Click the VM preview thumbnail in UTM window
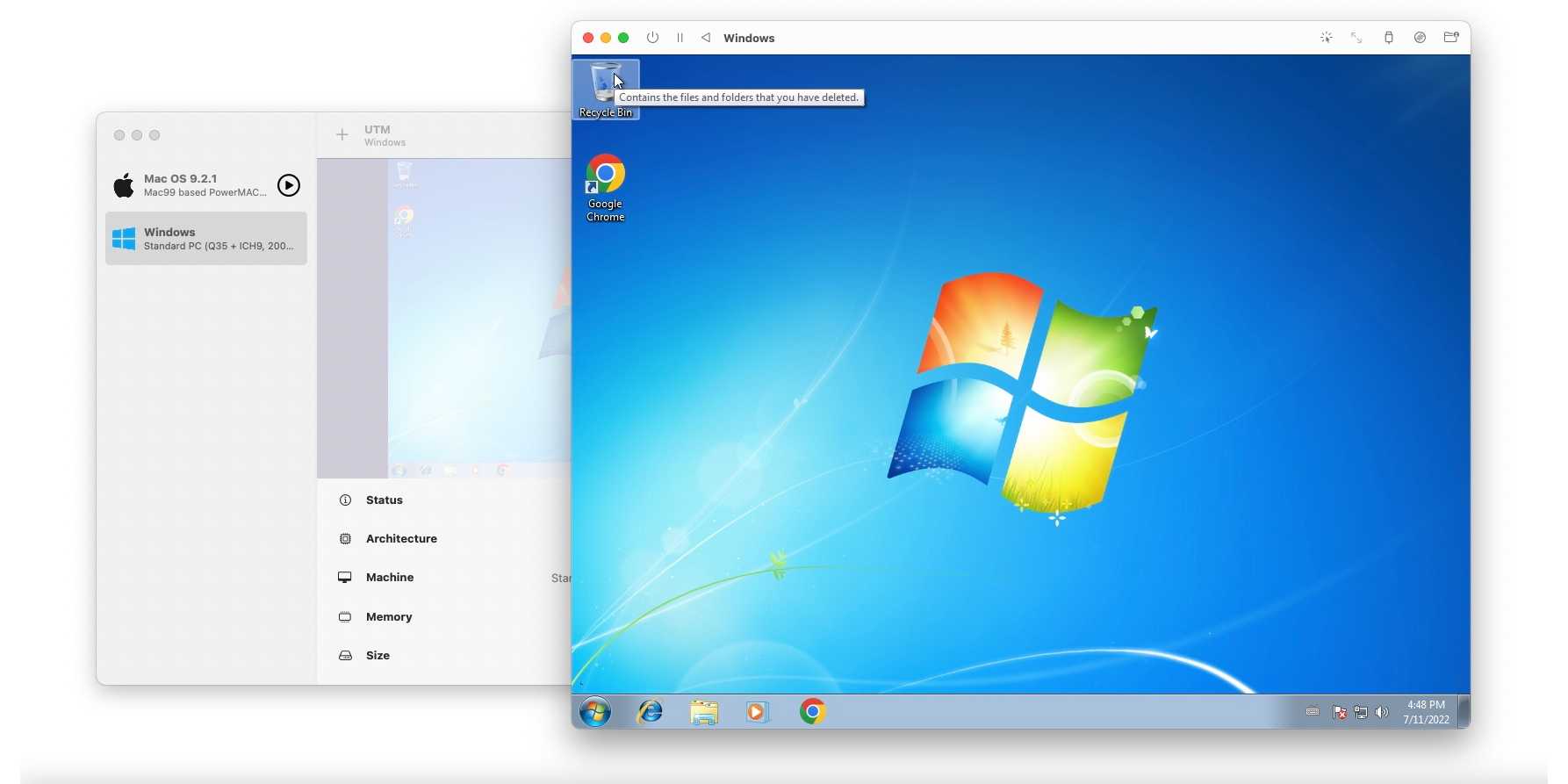Screen dimensions: 1568x784 tap(444, 318)
